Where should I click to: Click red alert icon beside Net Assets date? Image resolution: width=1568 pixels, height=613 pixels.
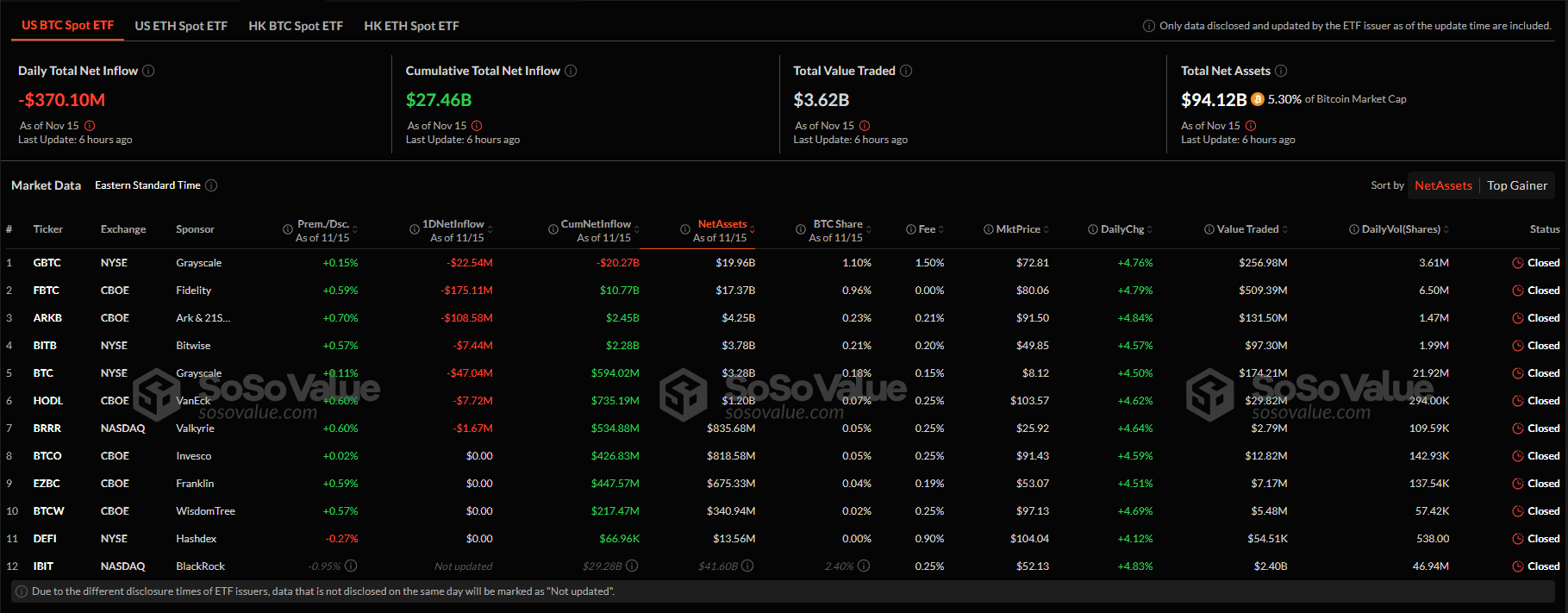pos(1251,126)
